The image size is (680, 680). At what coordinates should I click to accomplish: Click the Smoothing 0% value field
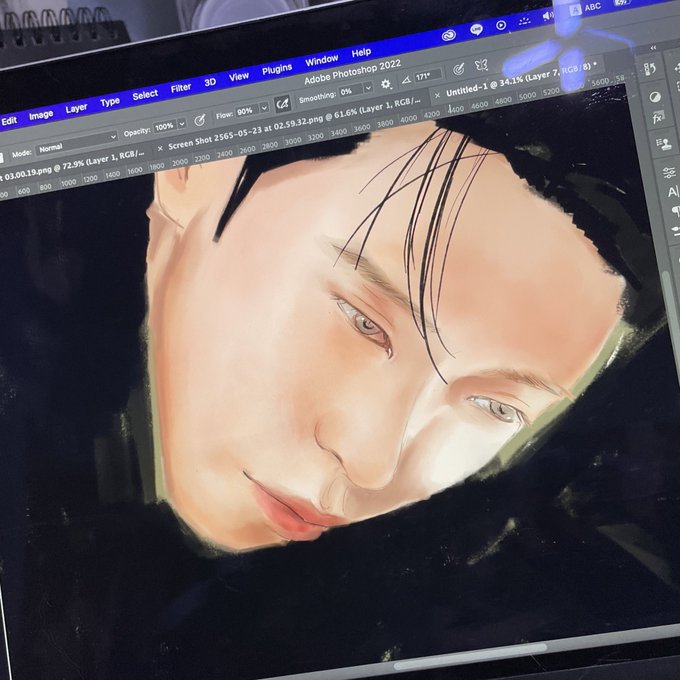(351, 92)
